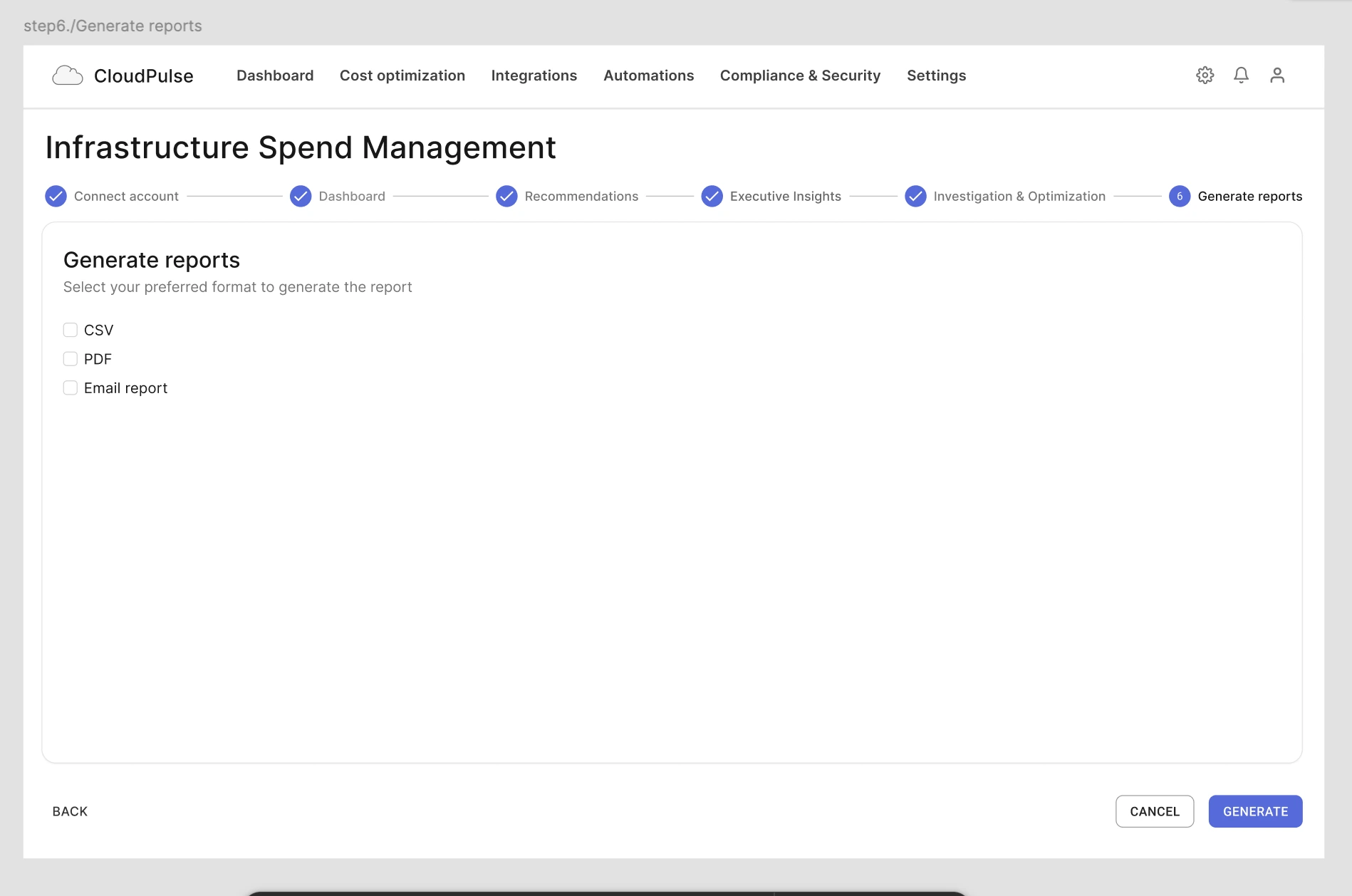Viewport: 1352px width, 896px height.
Task: Check the Email report option
Action: coord(70,387)
